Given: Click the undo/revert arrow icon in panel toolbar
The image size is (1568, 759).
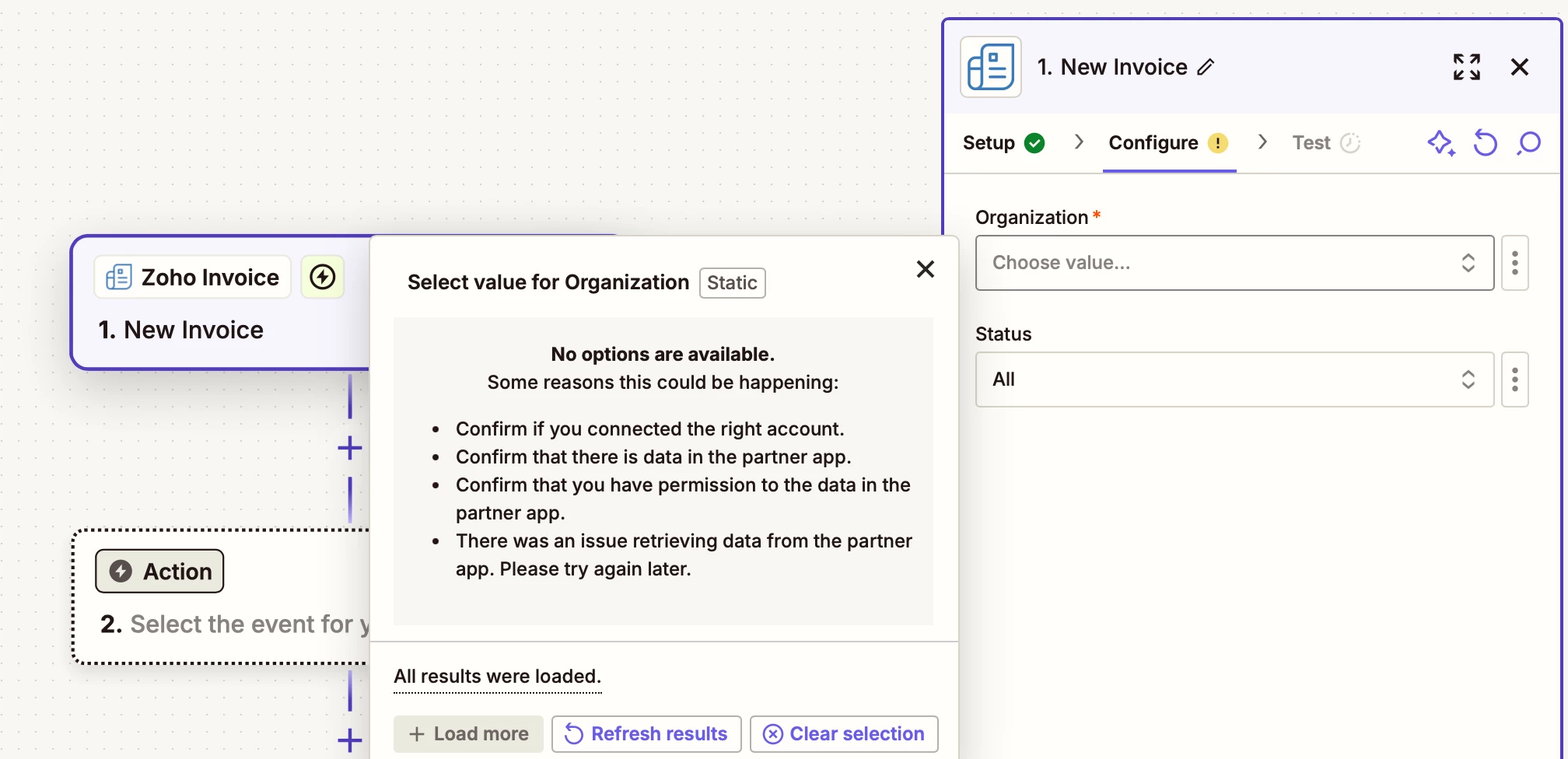Looking at the screenshot, I should pyautogui.click(x=1485, y=143).
